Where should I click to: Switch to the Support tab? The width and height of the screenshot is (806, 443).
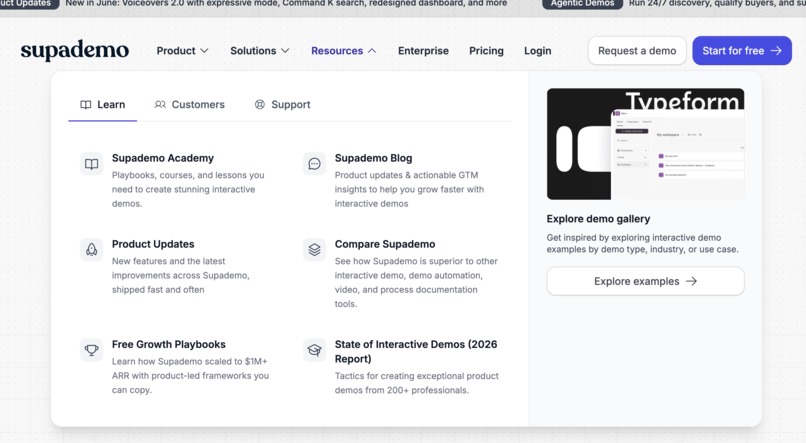283,105
